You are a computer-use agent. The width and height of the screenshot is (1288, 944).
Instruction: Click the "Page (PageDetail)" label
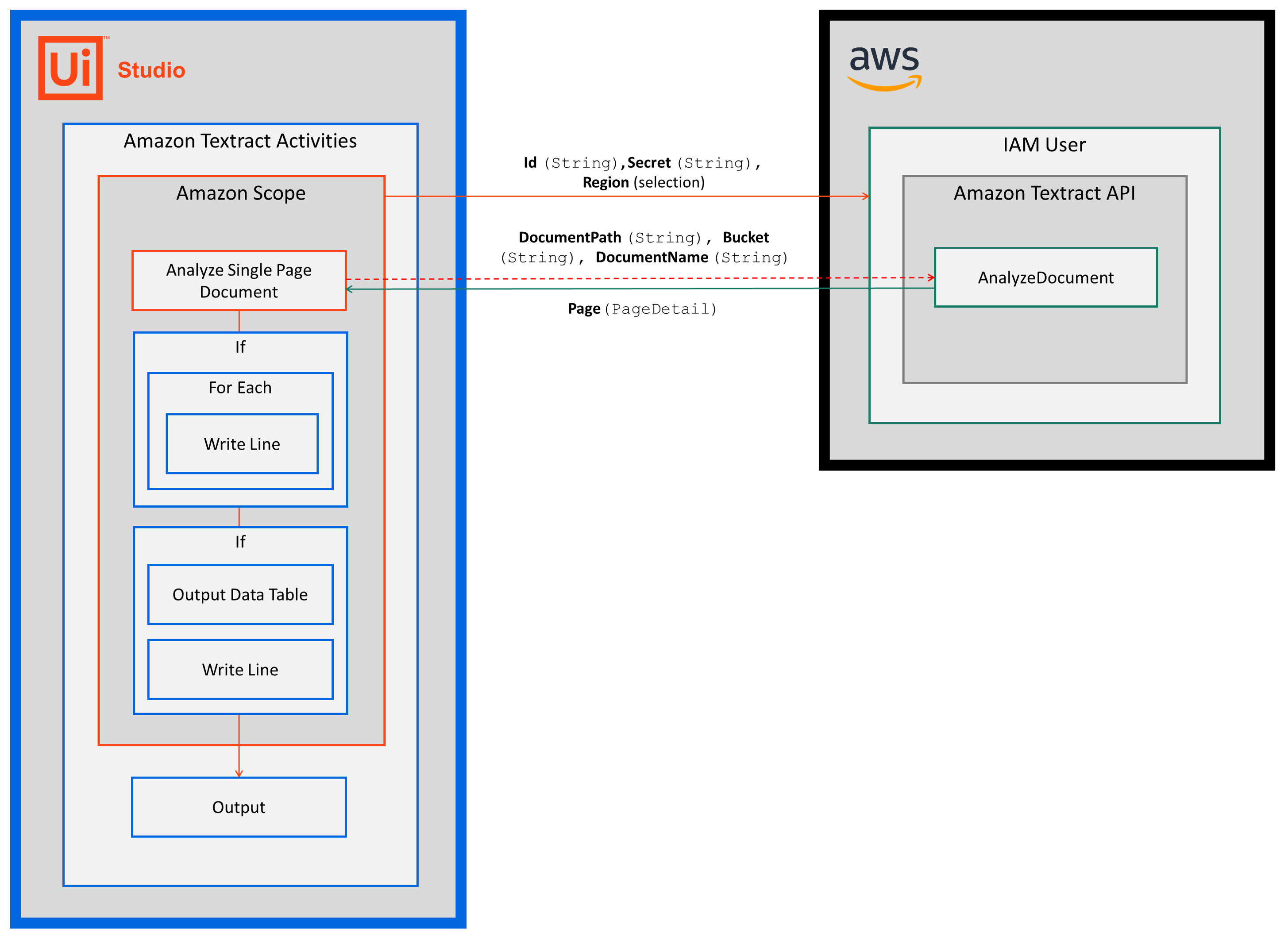pos(642,308)
